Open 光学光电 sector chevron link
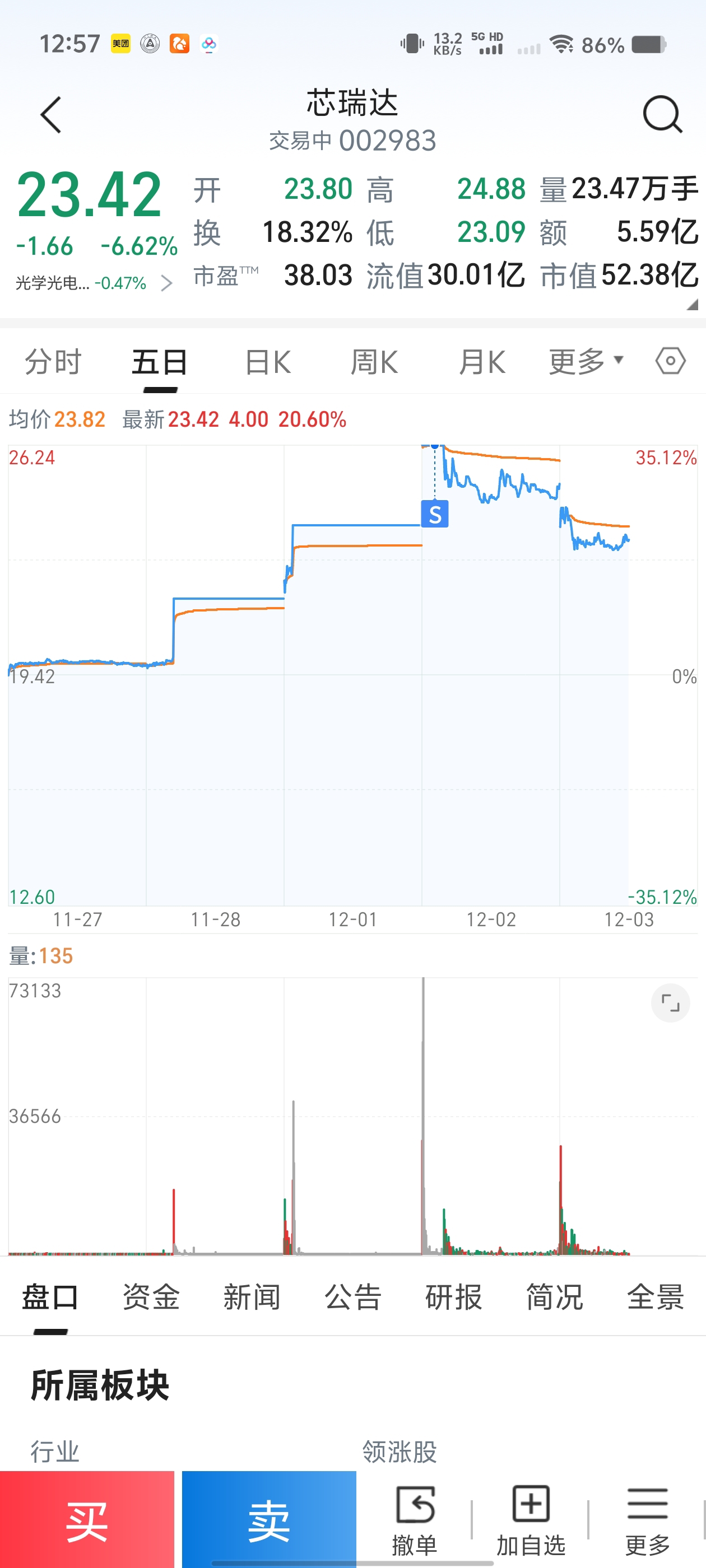706x1568 pixels. (x=166, y=283)
